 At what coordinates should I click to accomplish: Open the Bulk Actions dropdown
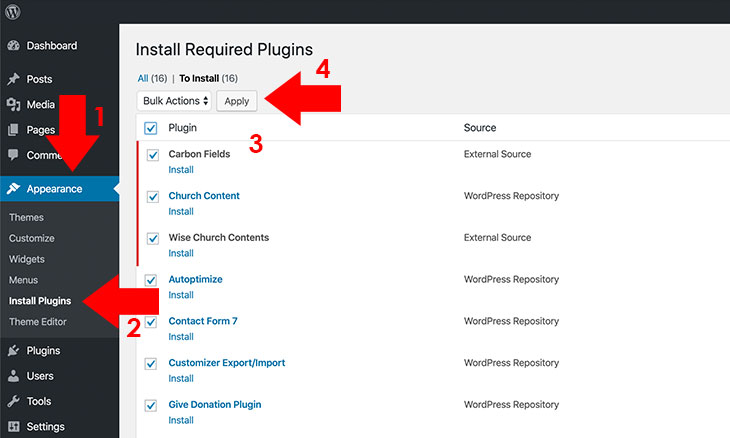(174, 101)
